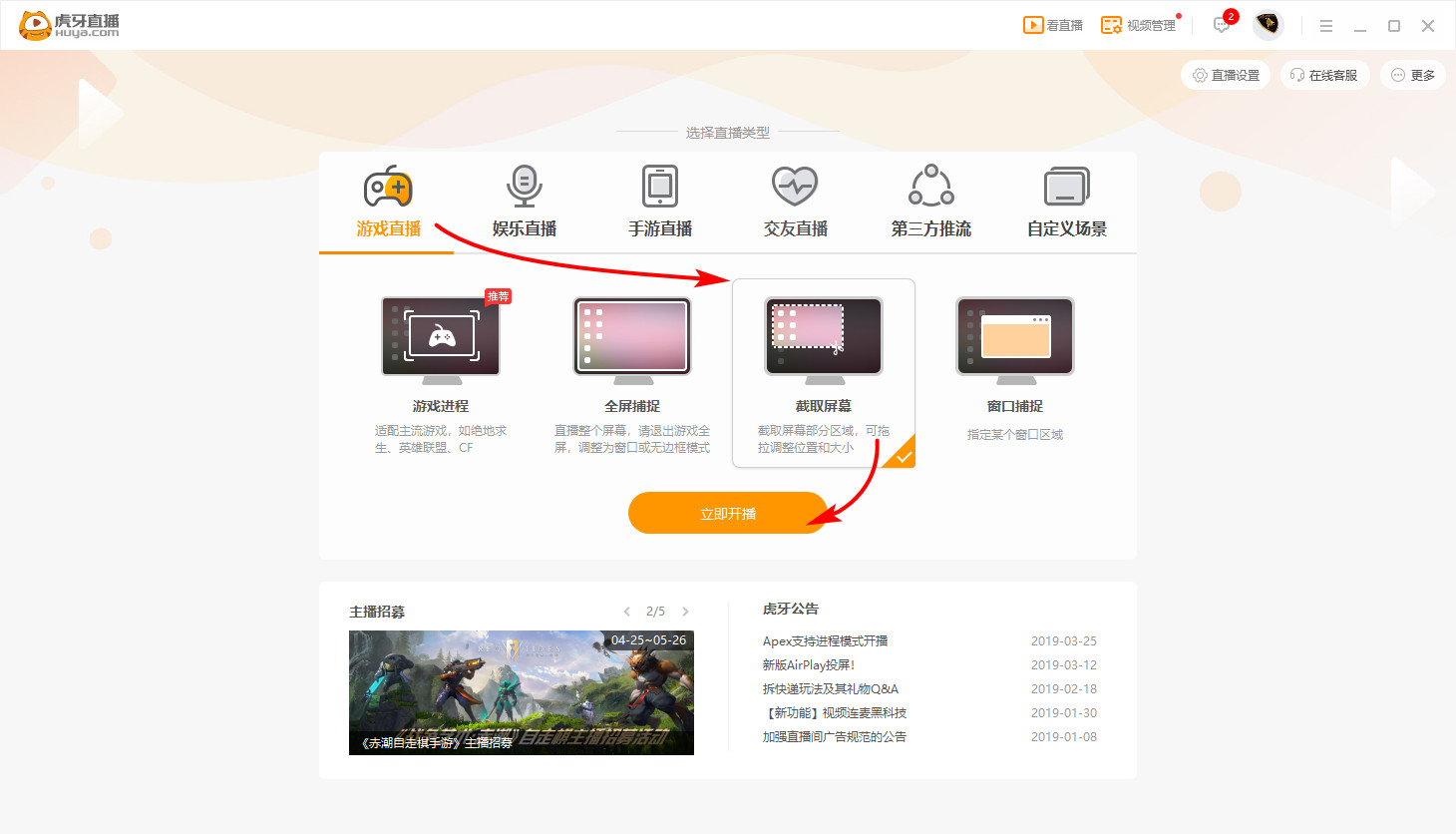Switch to the 手游直播 tab
Viewport: 1456px width, 834px height.
[x=657, y=201]
